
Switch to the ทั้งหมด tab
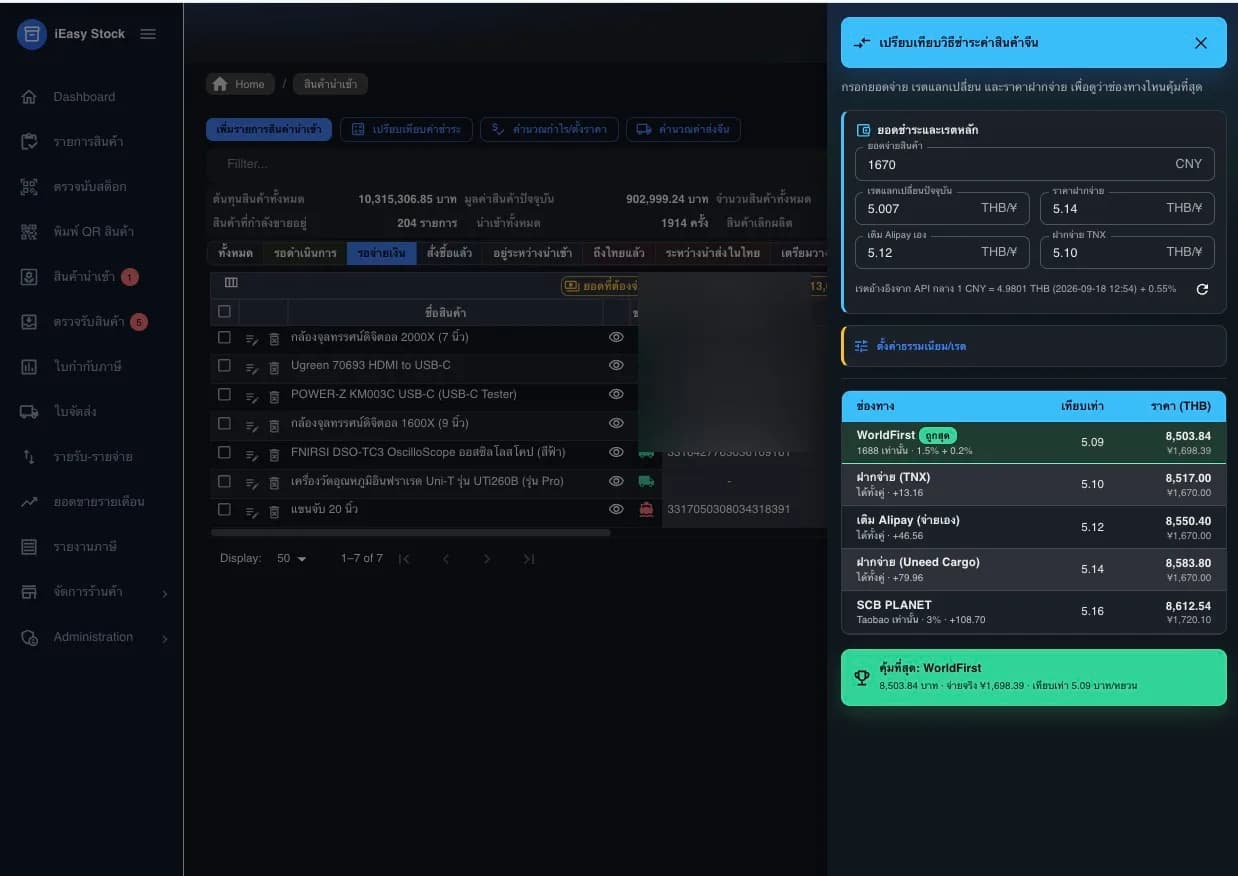[x=235, y=253]
